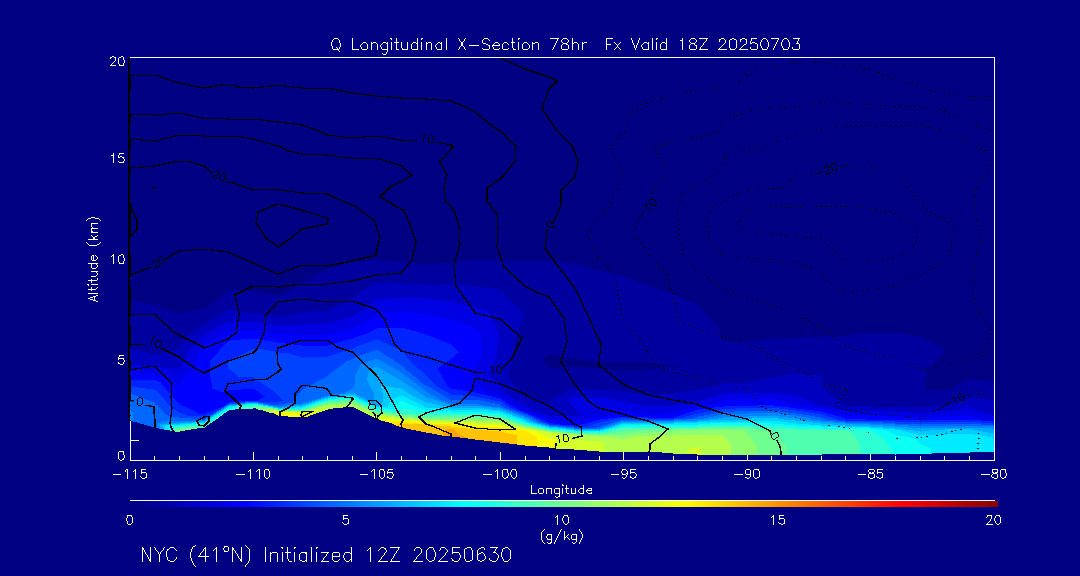1080x576 pixels.
Task: Click the '20' label on the dotted contour
Action: click(x=830, y=169)
